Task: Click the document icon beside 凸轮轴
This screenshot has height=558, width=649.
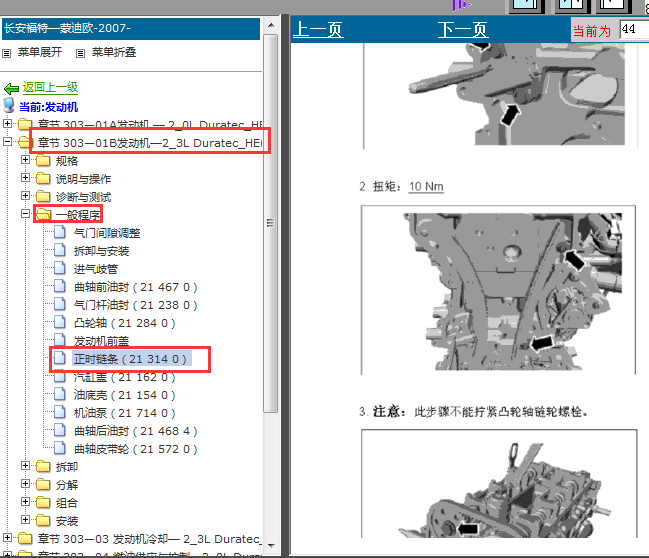Action: (x=60, y=322)
